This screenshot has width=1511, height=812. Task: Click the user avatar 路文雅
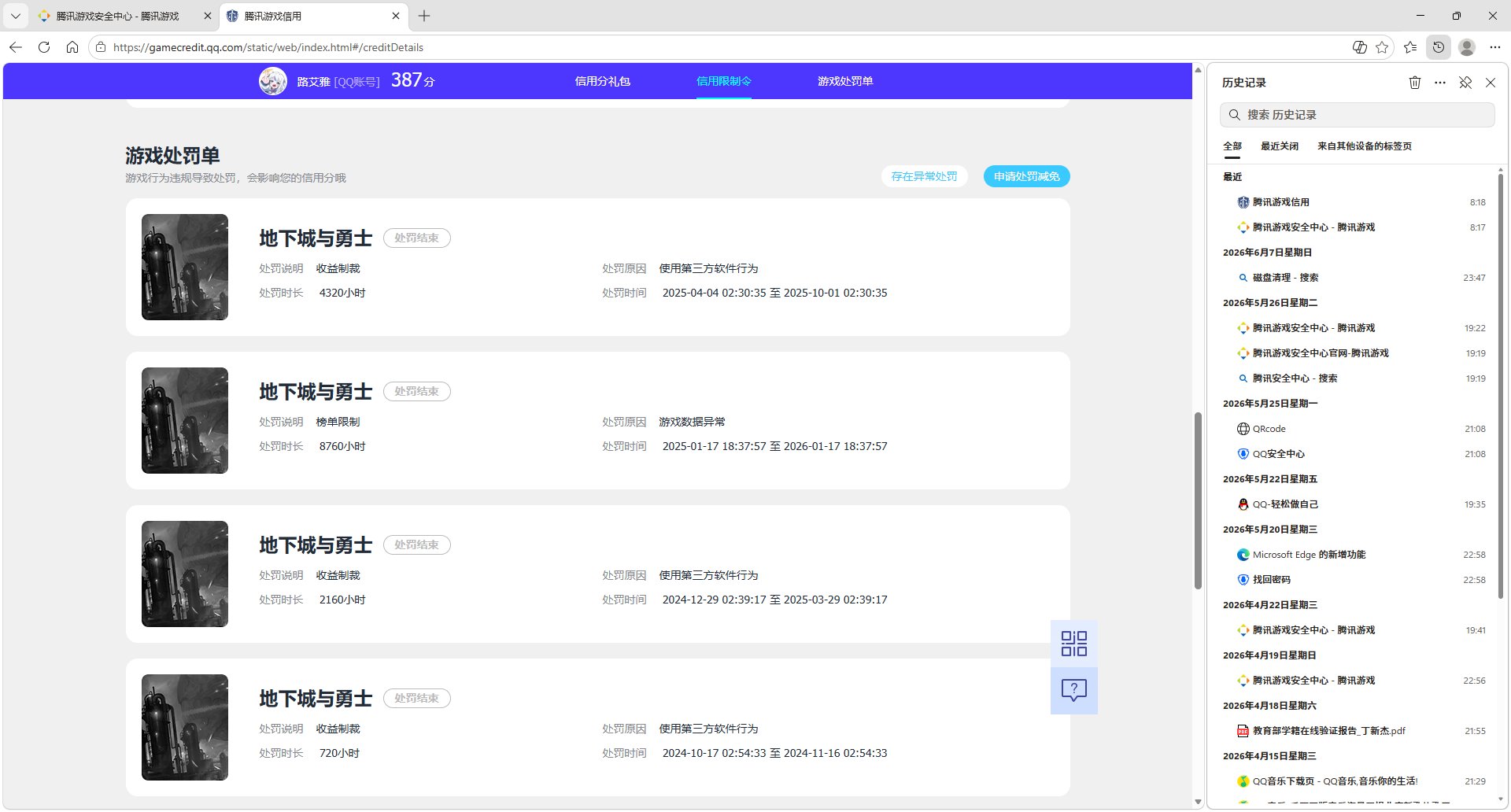pyautogui.click(x=273, y=81)
